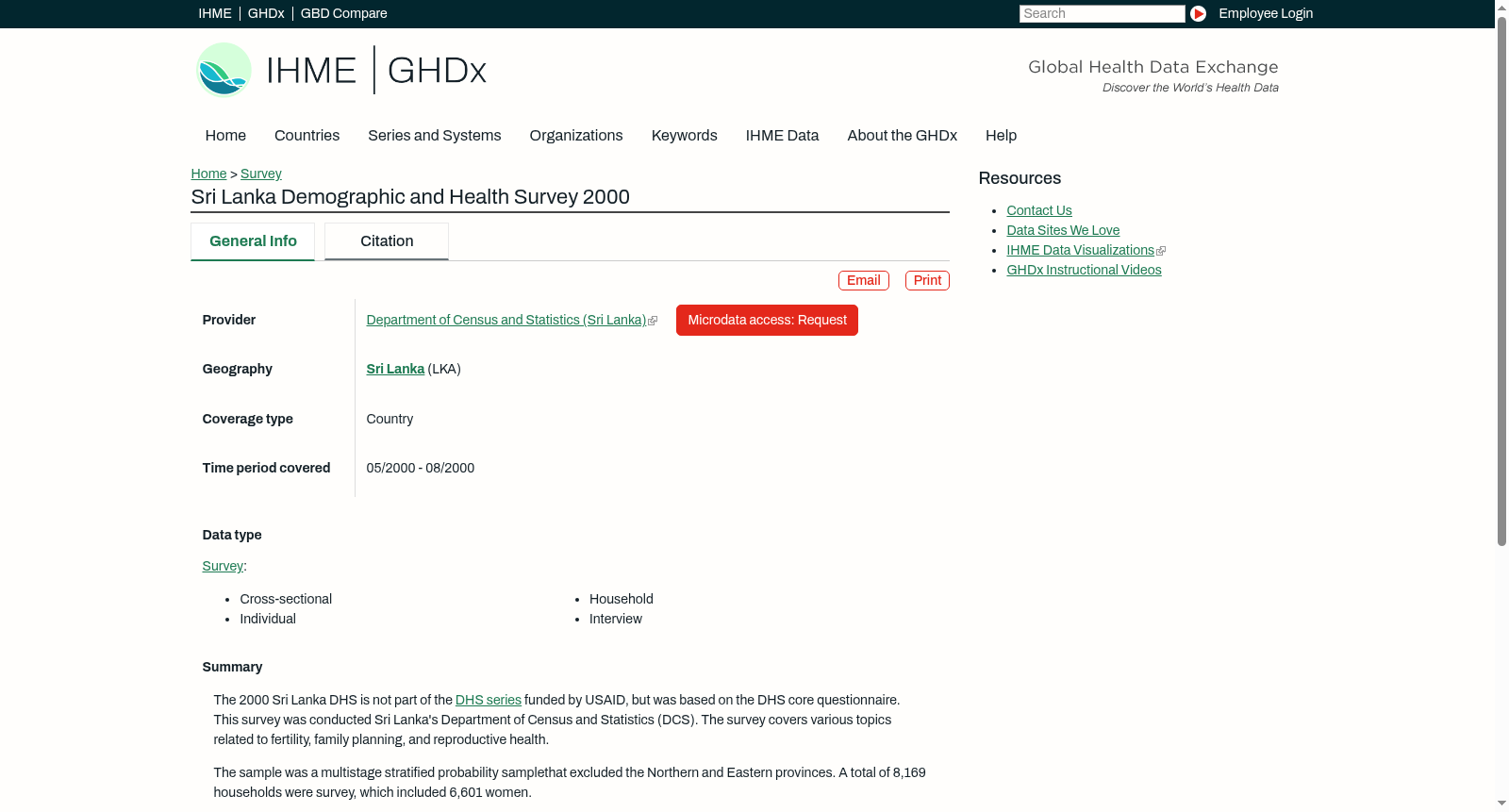
Task: Click the page title 'Sri Lanka Demographic and Health Survey 2000'
Action: [410, 197]
